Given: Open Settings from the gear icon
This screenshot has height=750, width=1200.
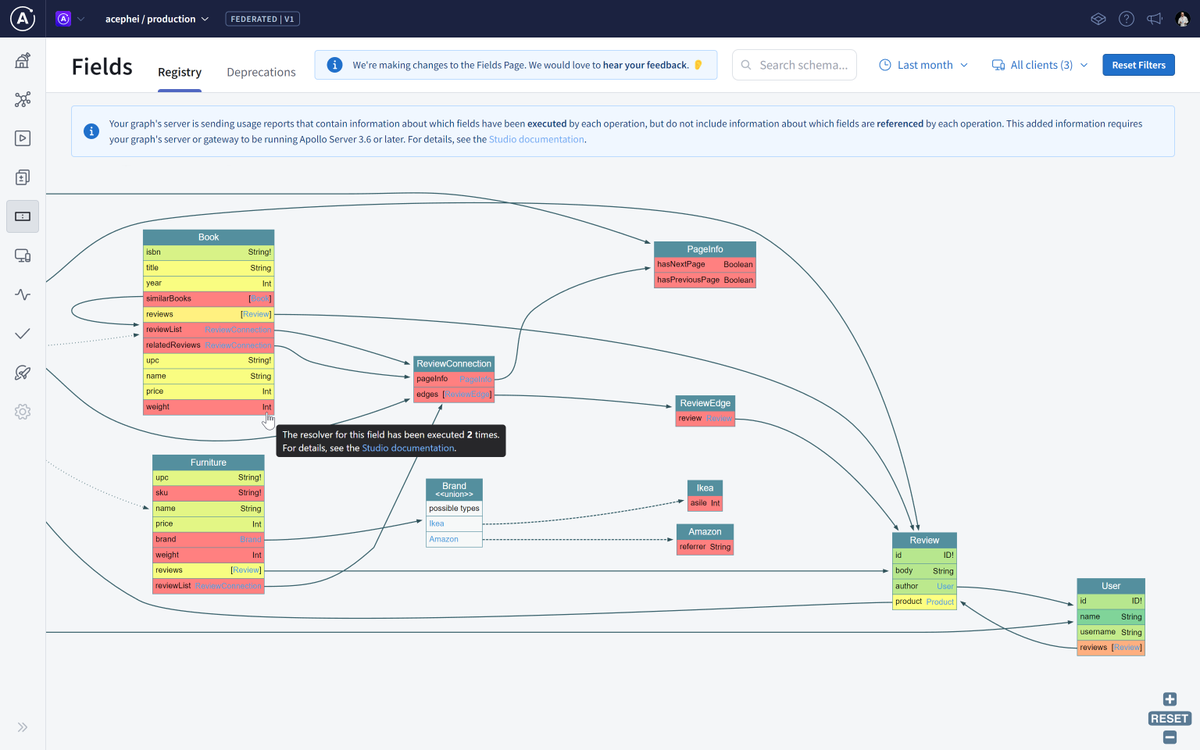Looking at the screenshot, I should pos(22,411).
